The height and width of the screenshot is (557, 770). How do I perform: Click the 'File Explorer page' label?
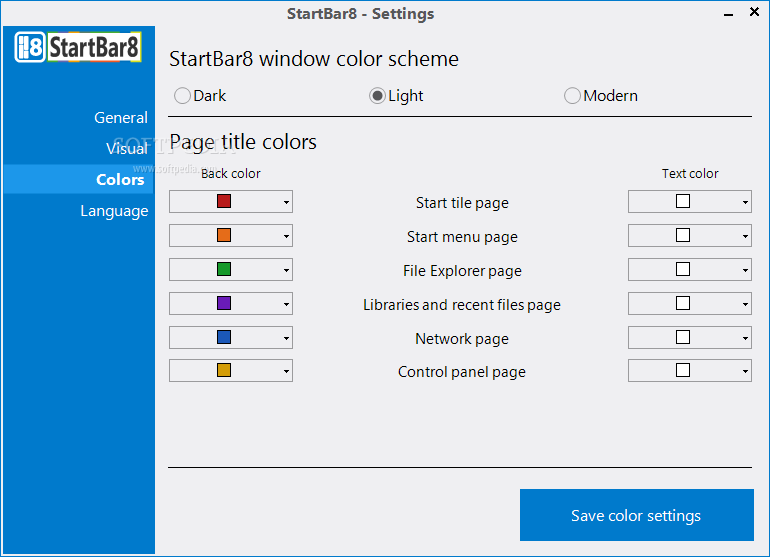[462, 271]
